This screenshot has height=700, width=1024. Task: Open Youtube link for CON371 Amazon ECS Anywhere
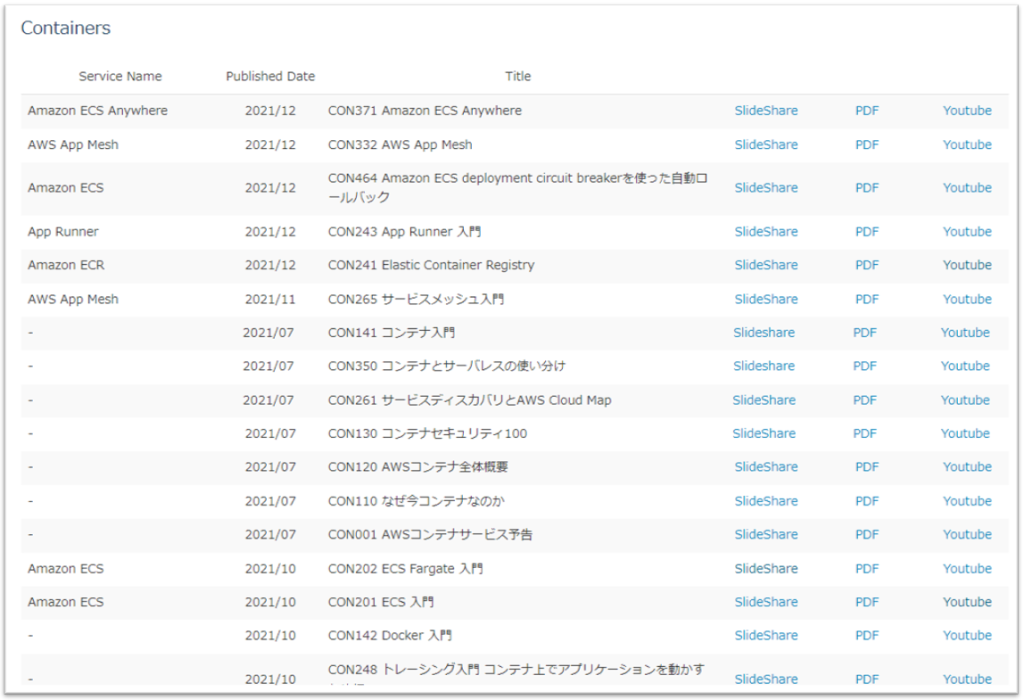[x=967, y=110]
